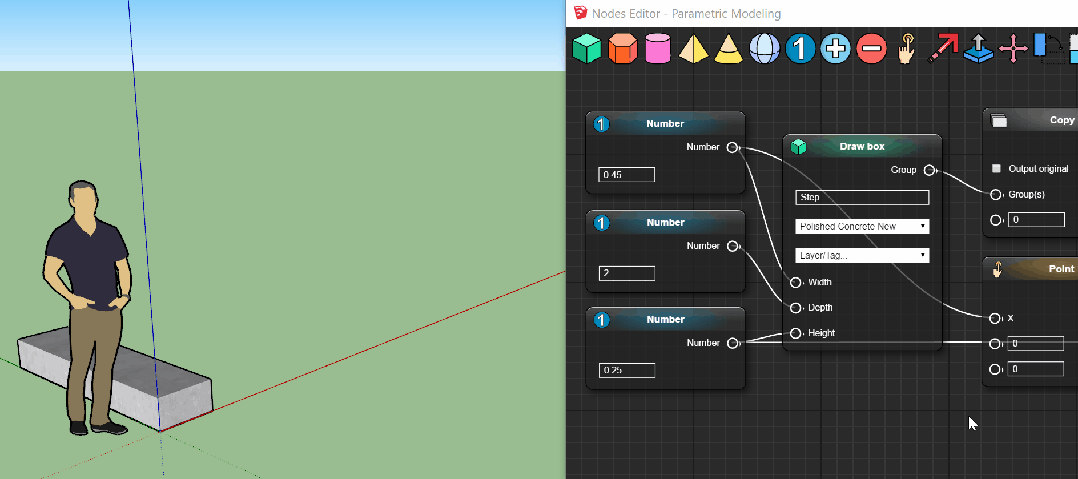Choose the pyramid shape icon
Viewport: 1078px width, 479px height.
(x=693, y=48)
